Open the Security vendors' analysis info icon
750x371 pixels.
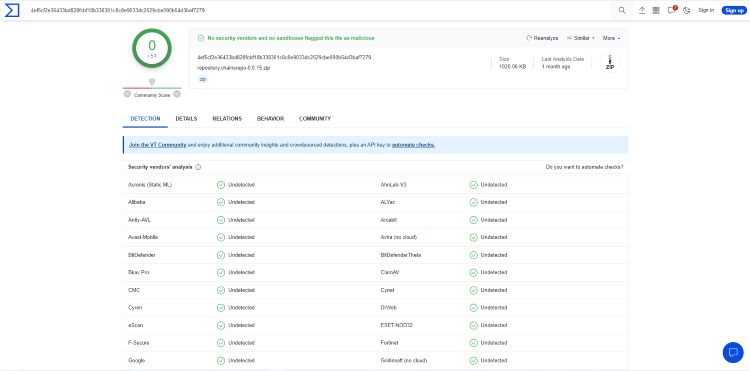click(198, 167)
